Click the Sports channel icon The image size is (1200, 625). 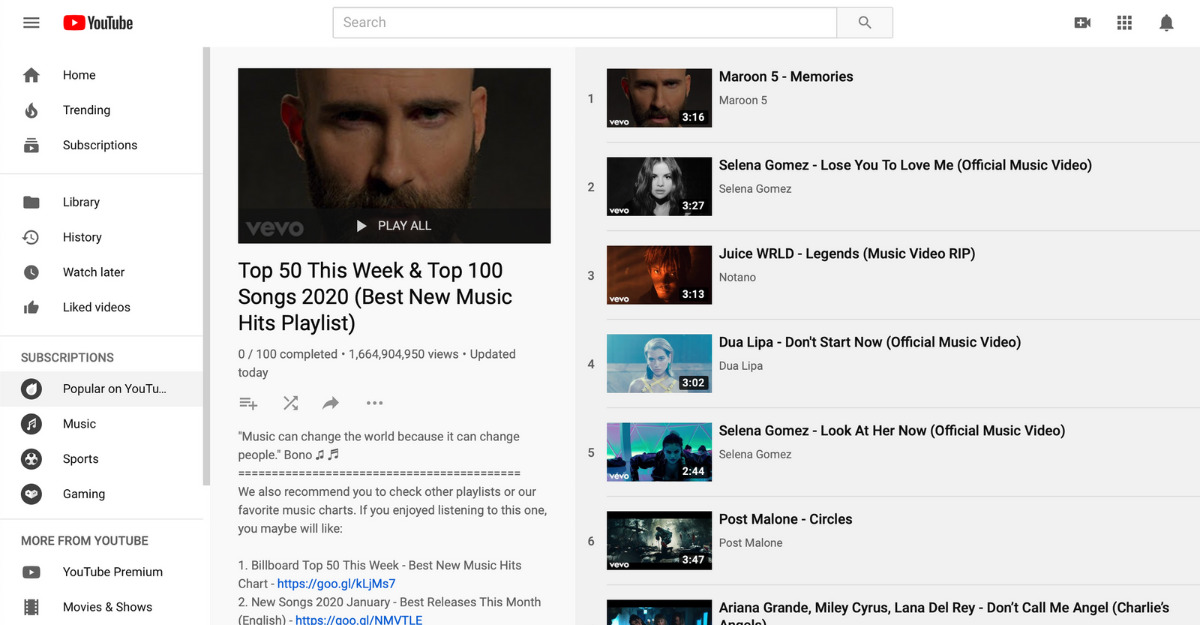[31, 459]
